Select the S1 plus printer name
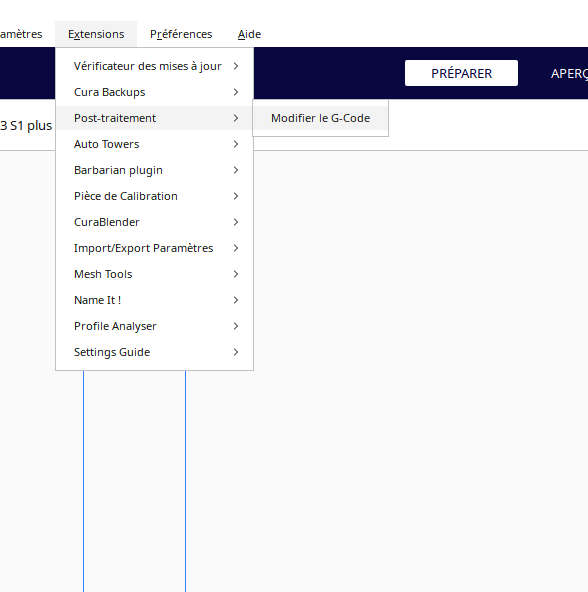 pos(26,125)
